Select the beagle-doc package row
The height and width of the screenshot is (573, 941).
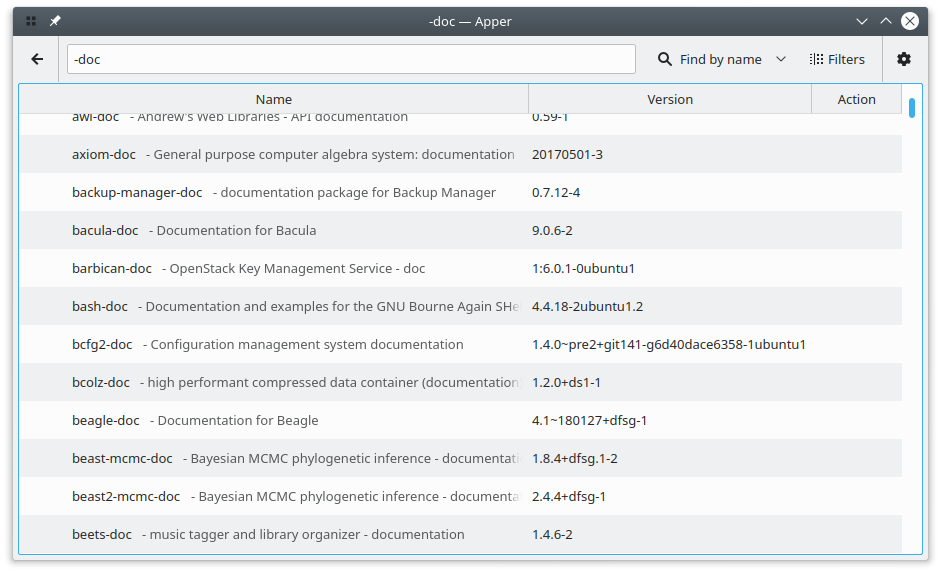106,420
